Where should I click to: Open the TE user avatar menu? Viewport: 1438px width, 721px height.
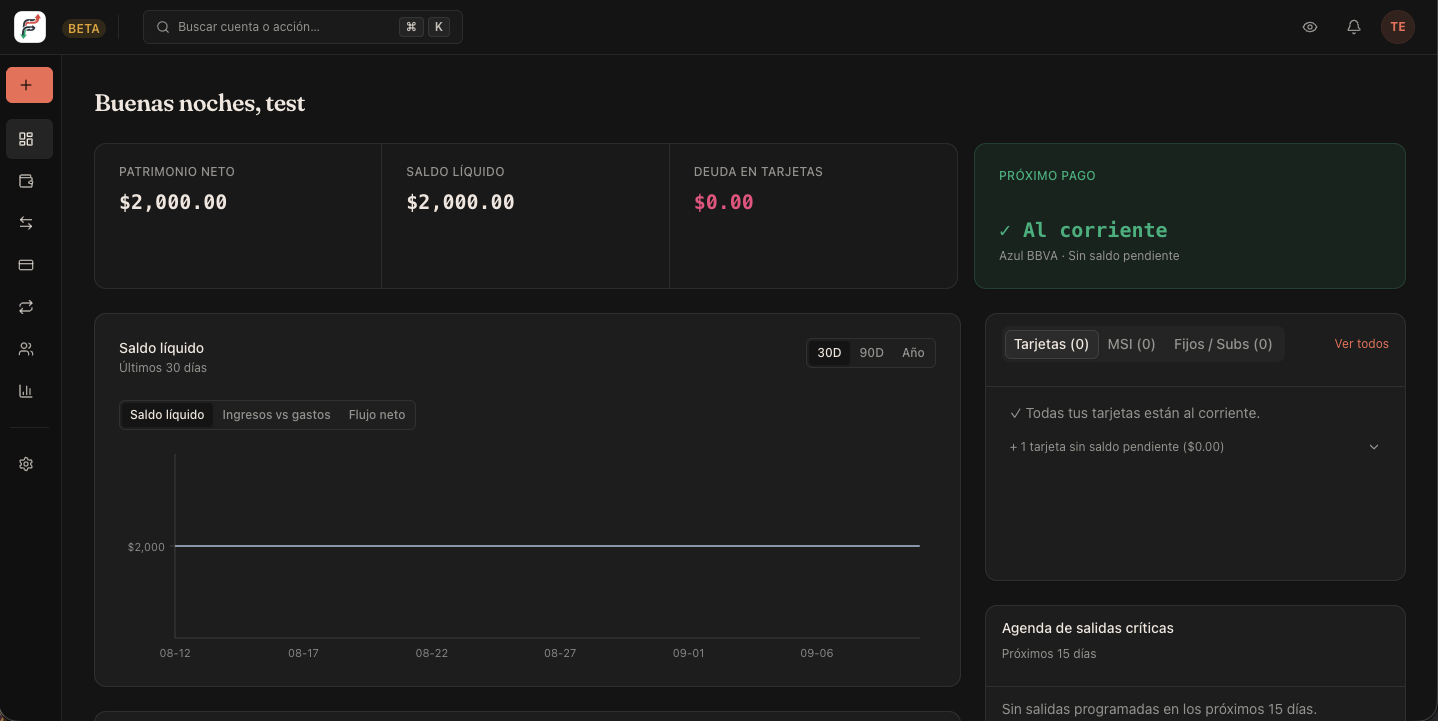coord(1398,27)
